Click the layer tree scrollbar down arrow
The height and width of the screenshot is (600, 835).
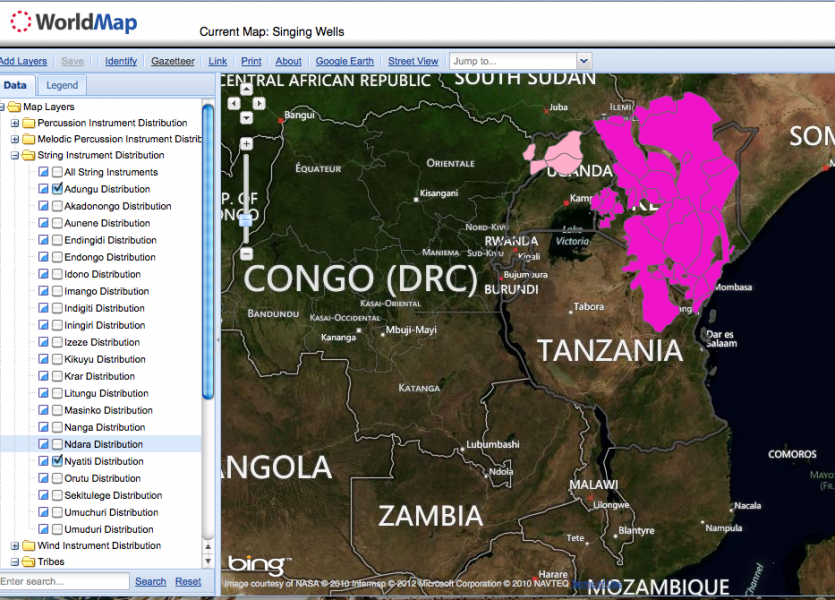(x=208, y=561)
